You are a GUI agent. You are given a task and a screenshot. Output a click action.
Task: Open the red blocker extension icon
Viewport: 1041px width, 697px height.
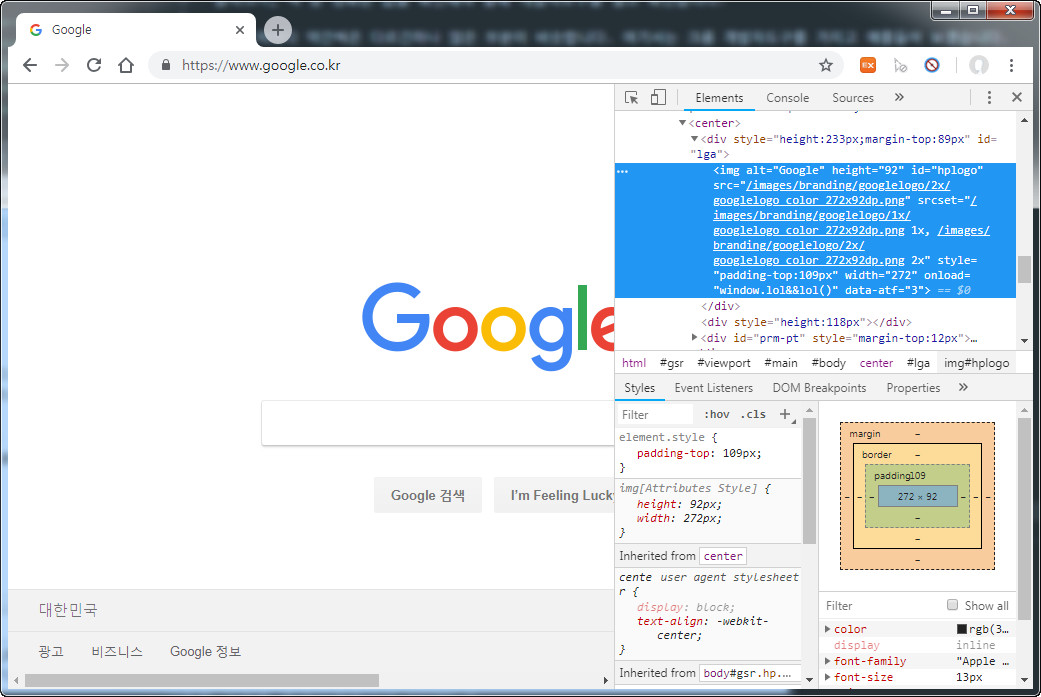(x=931, y=65)
